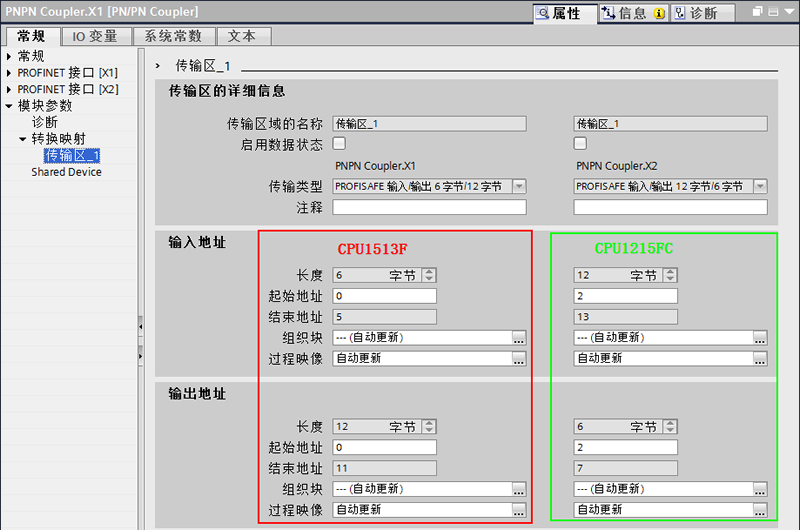Collapse navigation tree using upper splitter arrow
This screenshot has width=800, height=530.
[140, 326]
